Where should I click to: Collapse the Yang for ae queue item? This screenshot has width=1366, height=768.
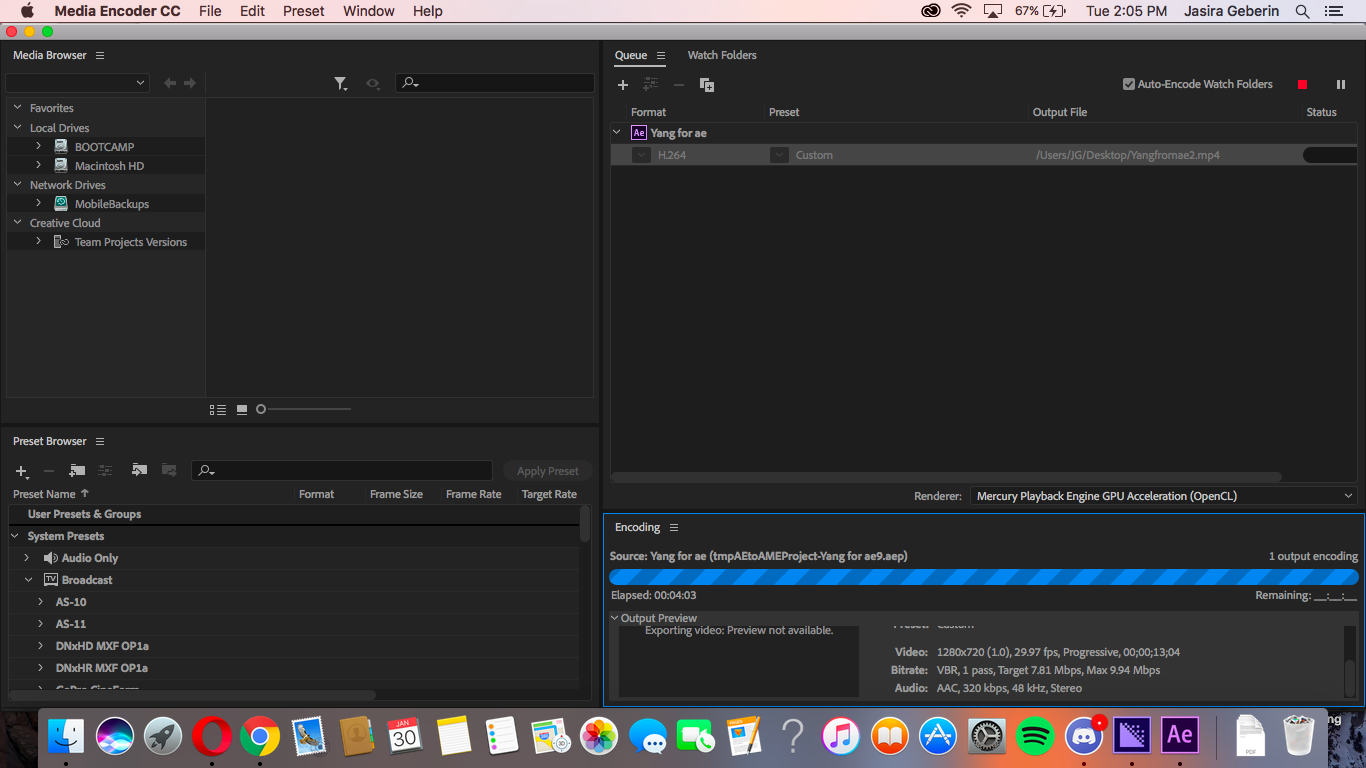(617, 132)
